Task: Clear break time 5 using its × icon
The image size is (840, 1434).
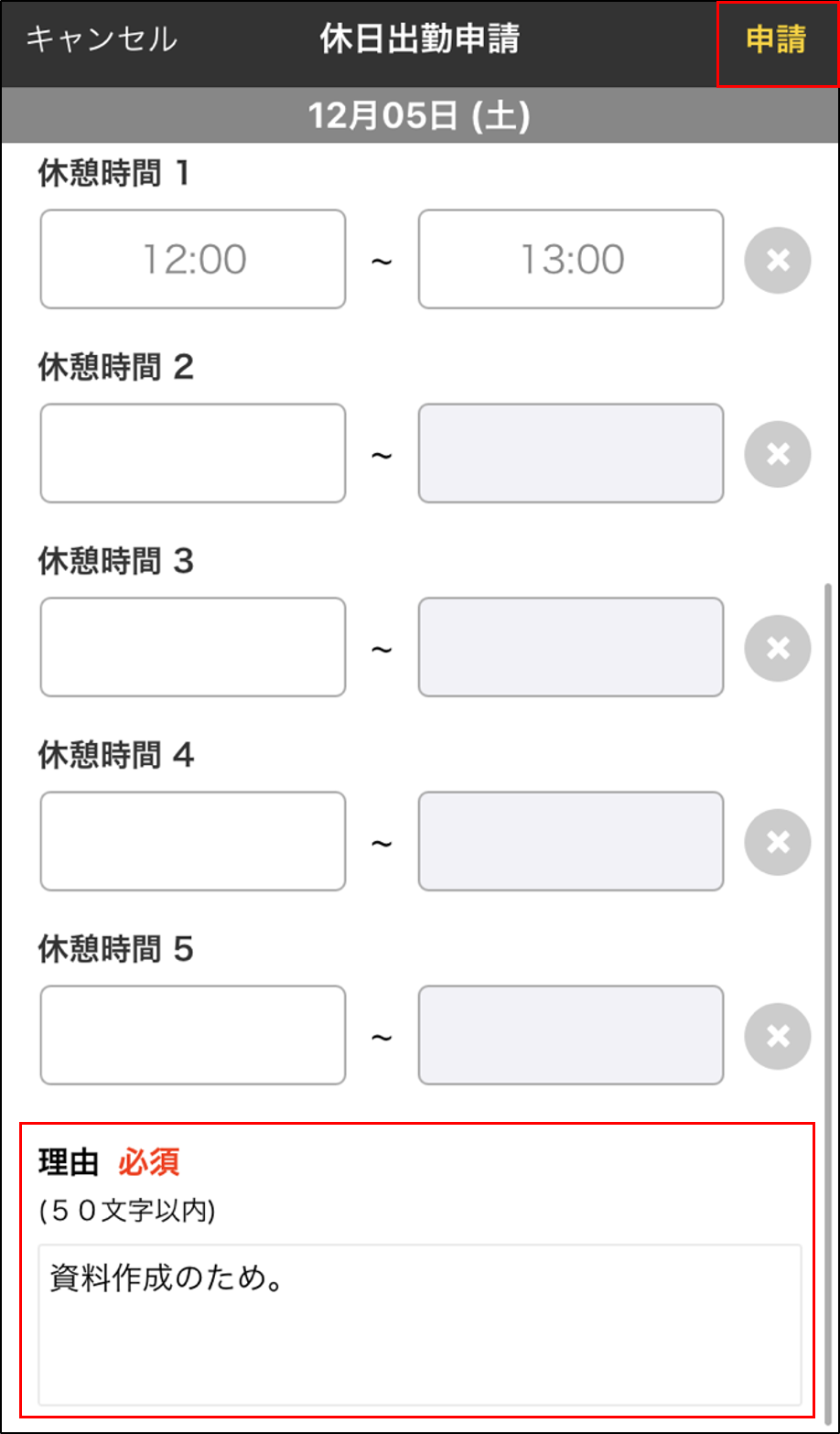Action: tap(777, 1035)
